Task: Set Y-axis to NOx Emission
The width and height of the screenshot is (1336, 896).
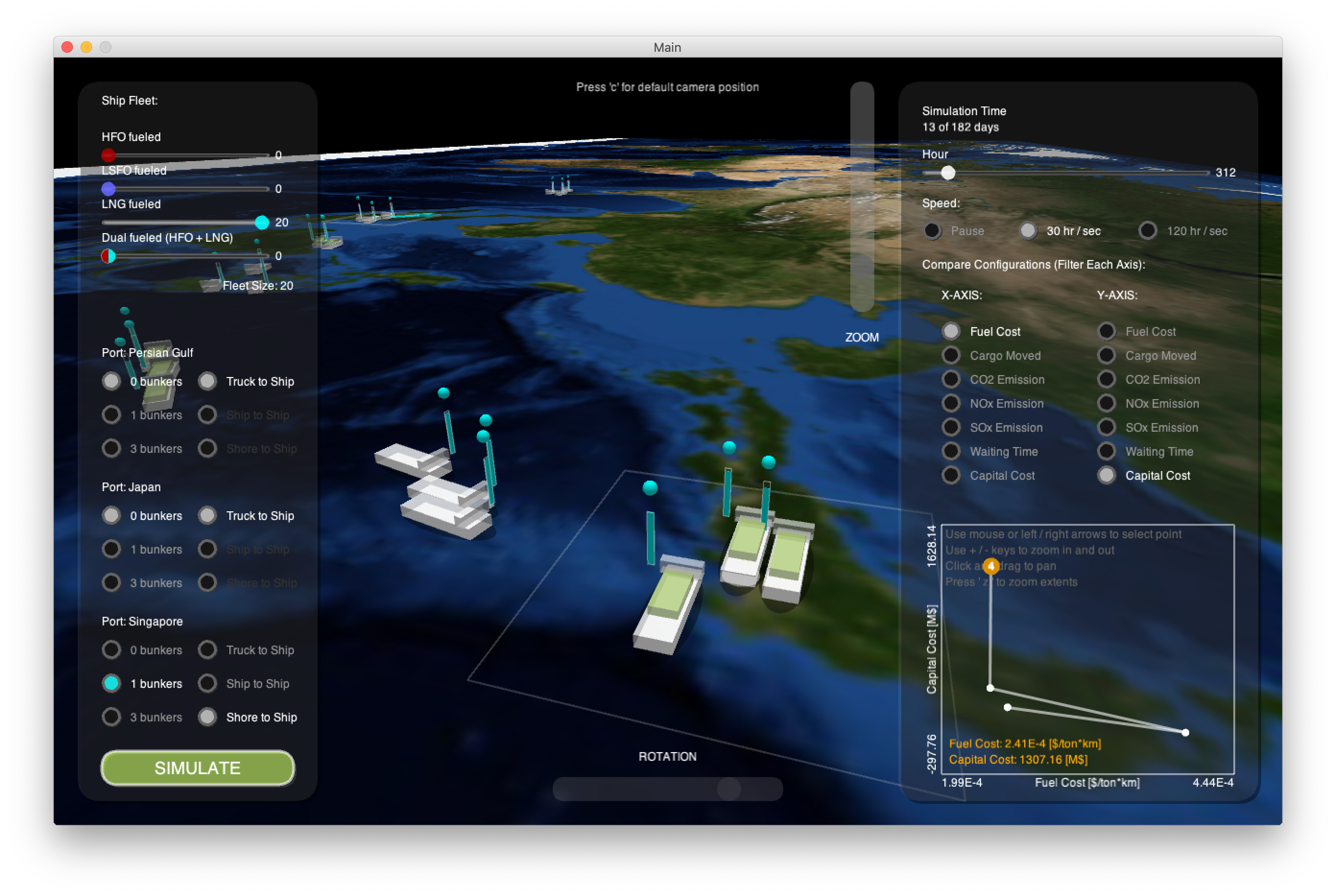Action: pos(1107,403)
